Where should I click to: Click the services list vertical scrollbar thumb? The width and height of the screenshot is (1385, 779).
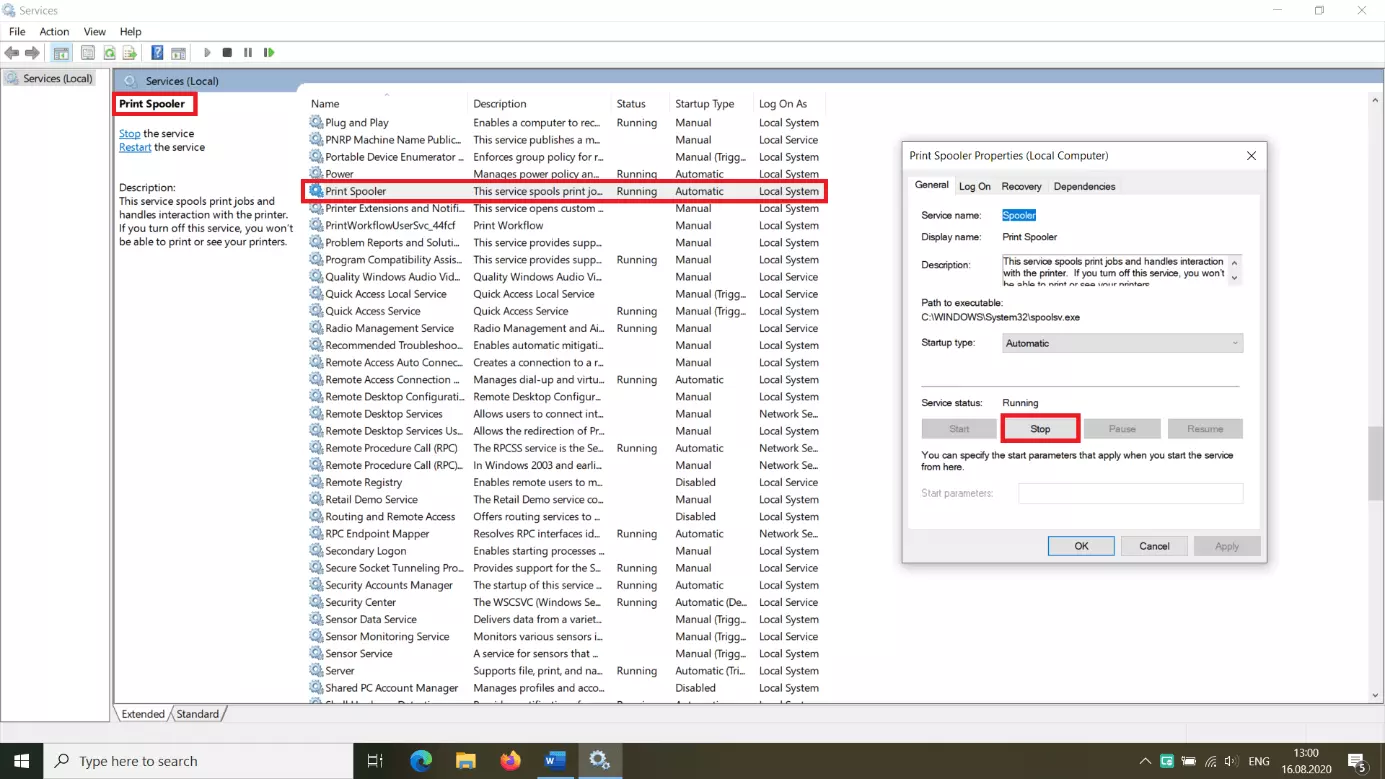(x=1376, y=462)
